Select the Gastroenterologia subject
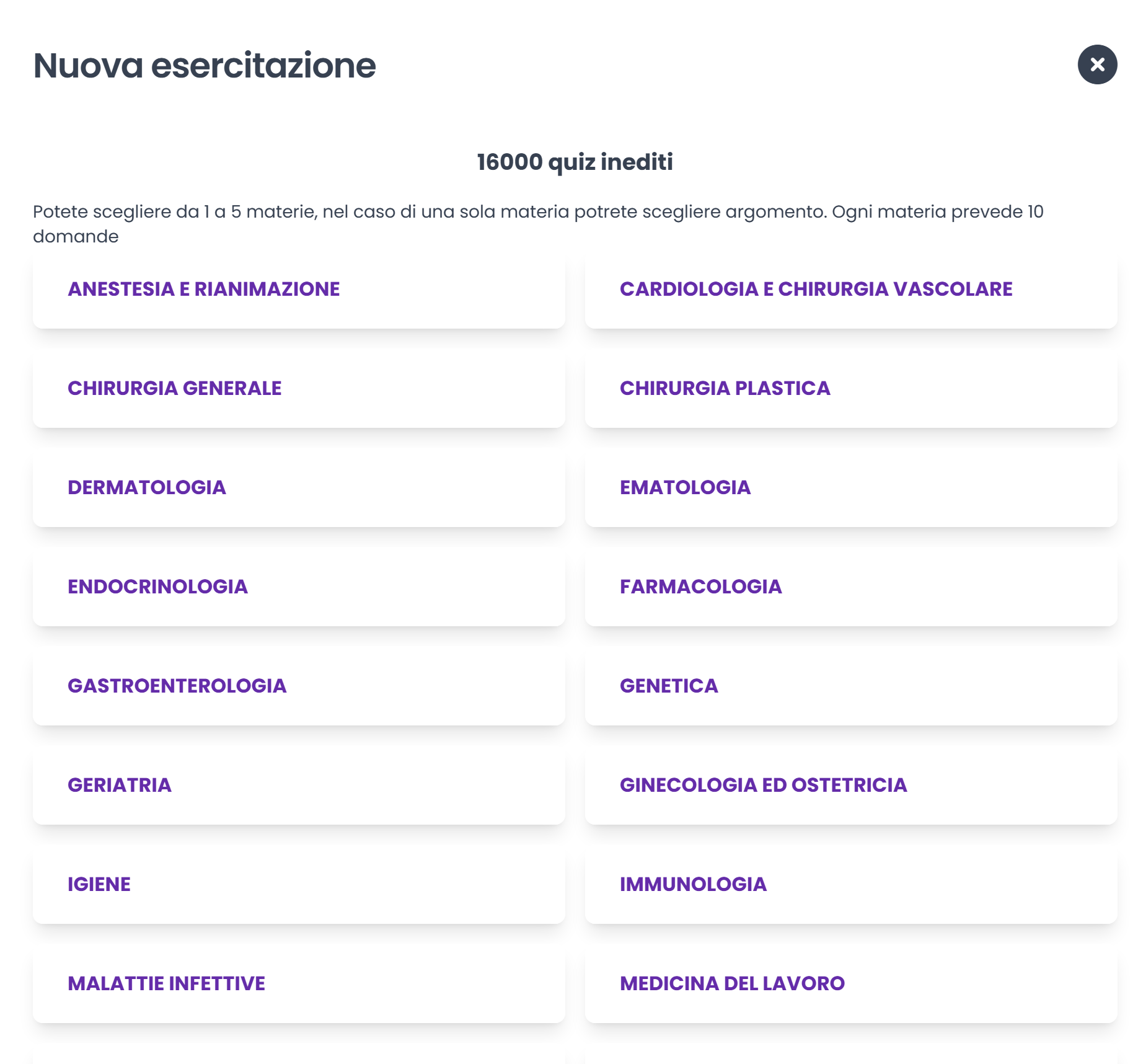 (x=299, y=686)
